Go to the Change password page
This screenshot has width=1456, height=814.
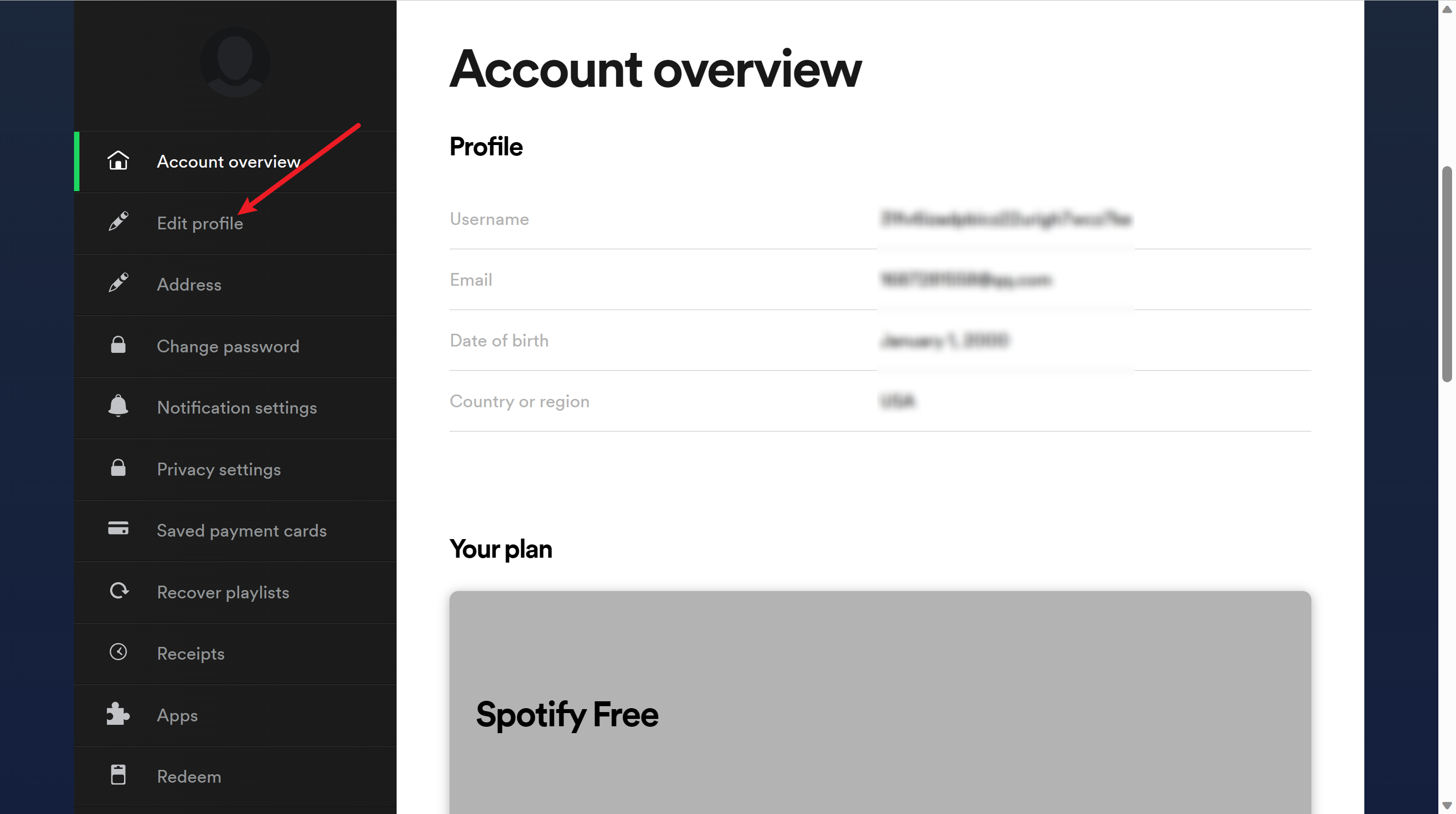coord(228,345)
